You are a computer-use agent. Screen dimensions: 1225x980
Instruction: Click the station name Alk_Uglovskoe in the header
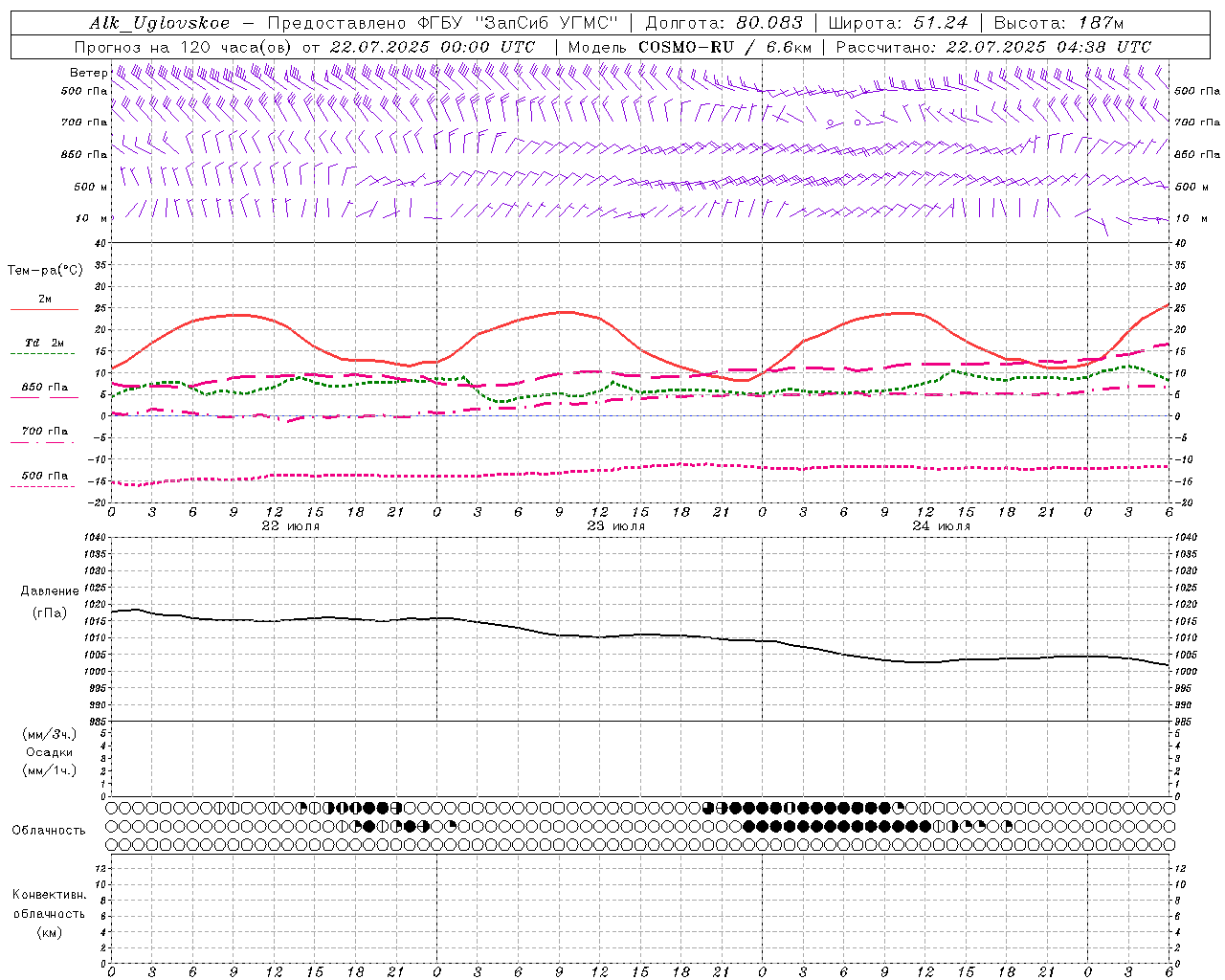pyautogui.click(x=161, y=23)
